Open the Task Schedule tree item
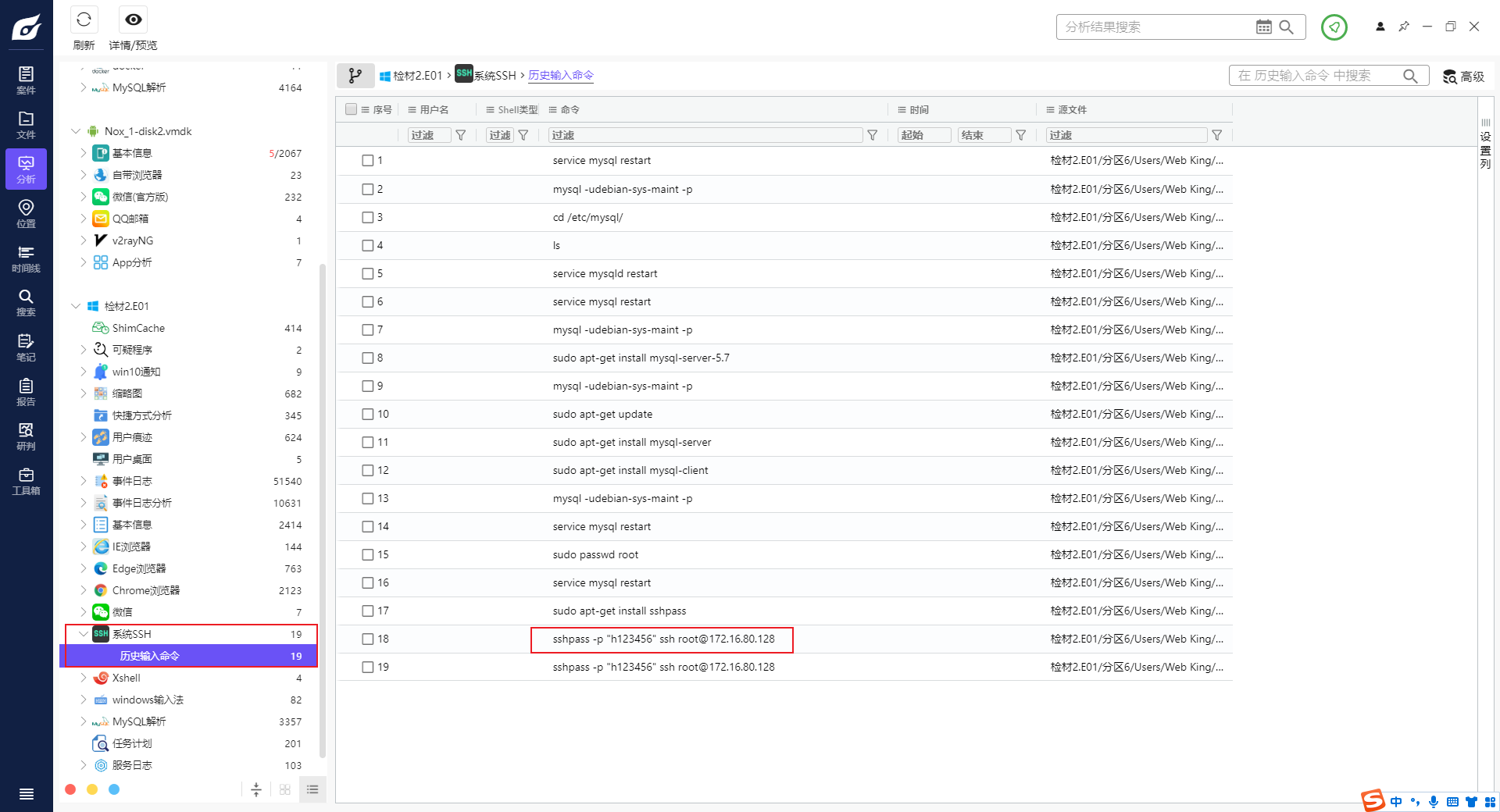 132,743
